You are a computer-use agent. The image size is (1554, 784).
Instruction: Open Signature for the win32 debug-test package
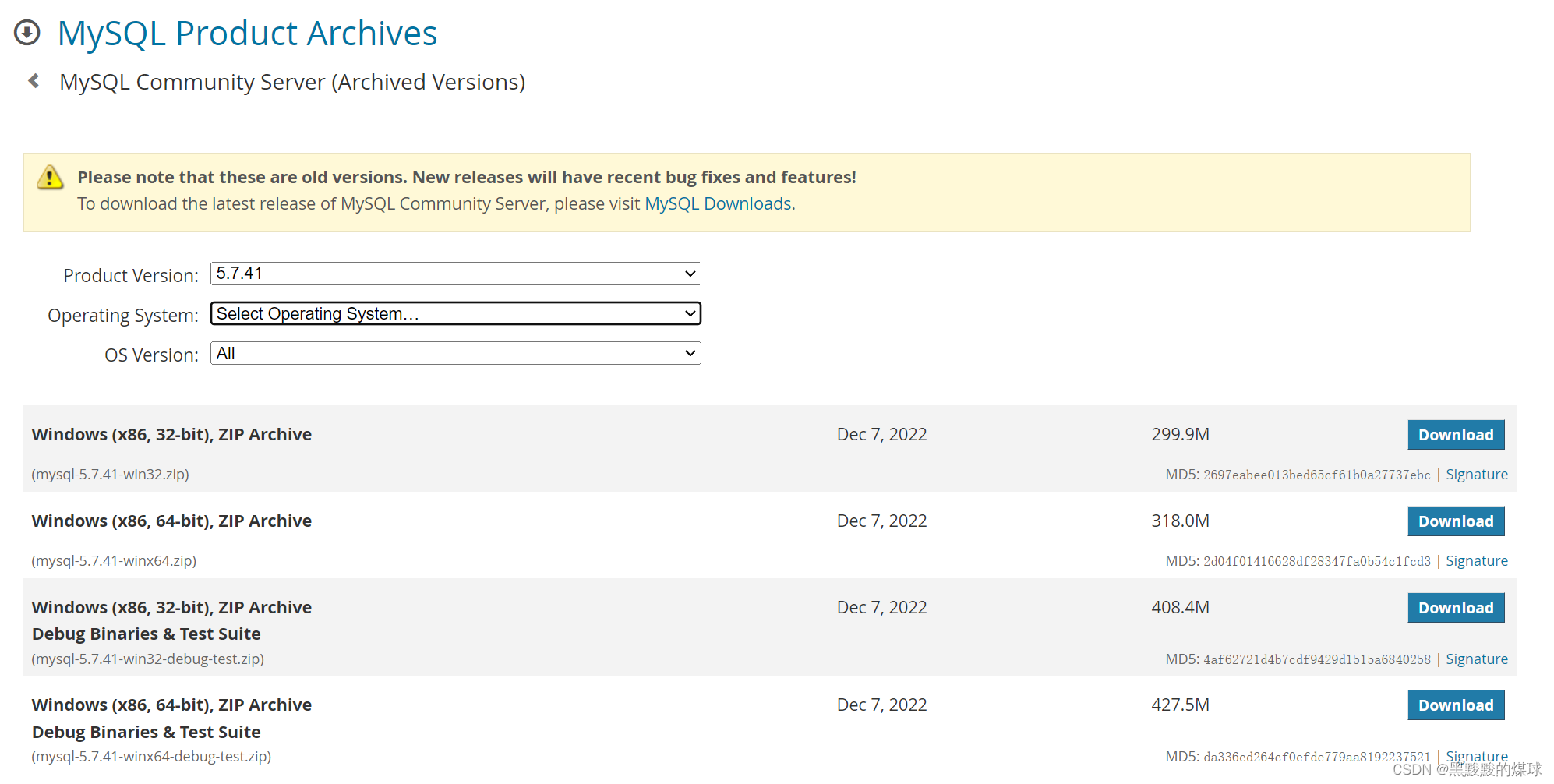point(1476,659)
